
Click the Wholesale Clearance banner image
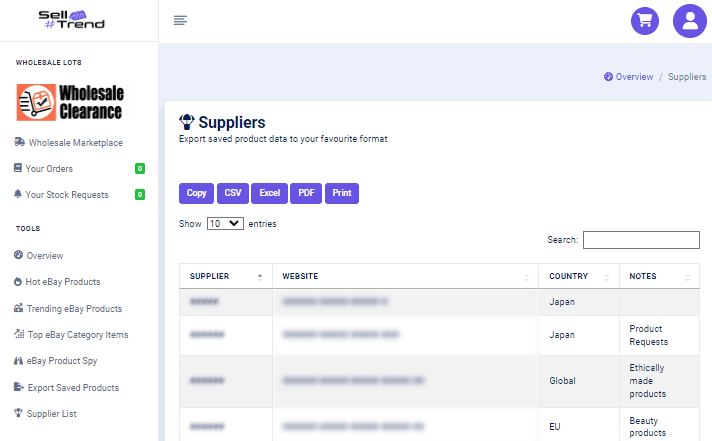pyautogui.click(x=70, y=103)
